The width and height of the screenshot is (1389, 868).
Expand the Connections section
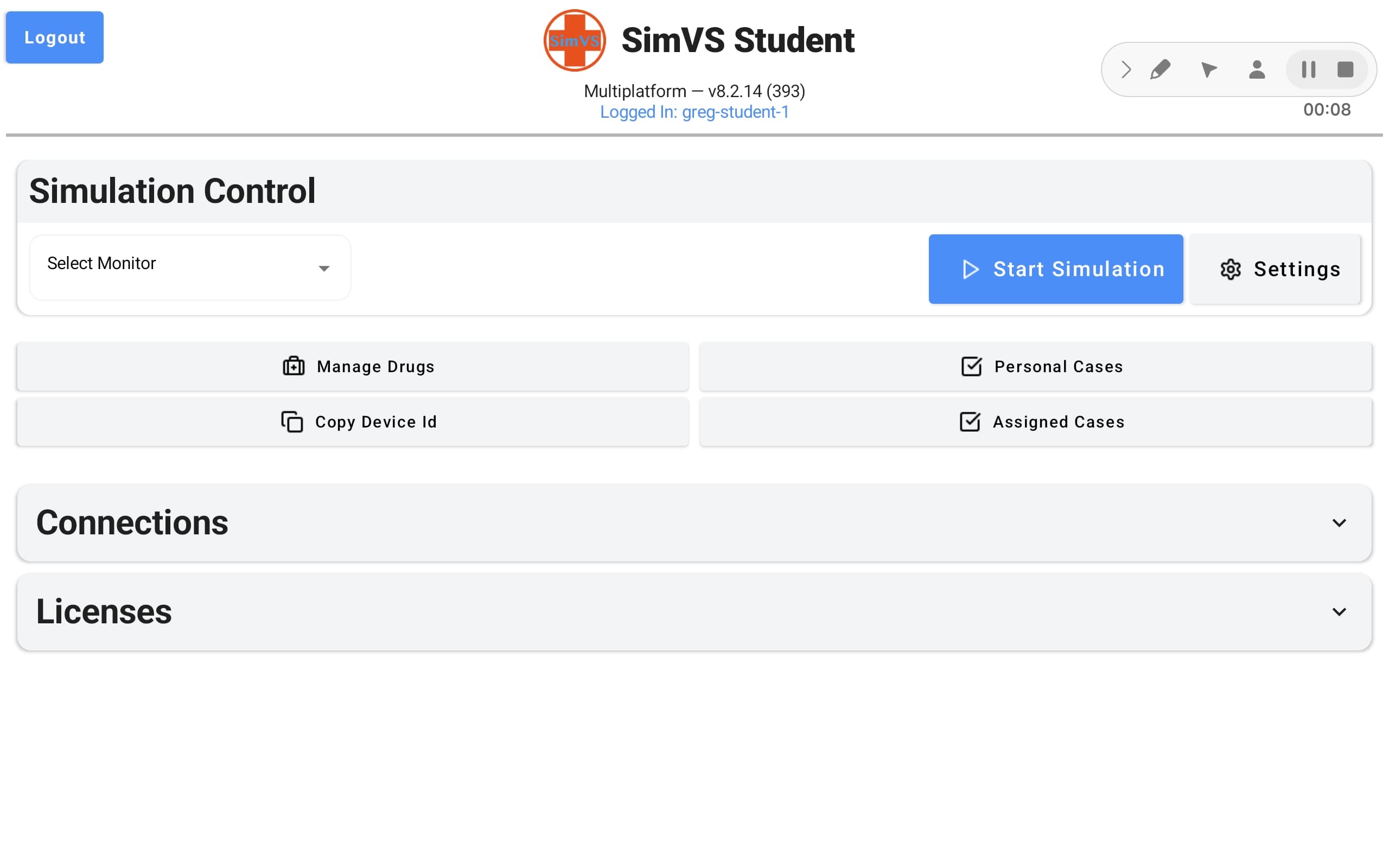(1340, 523)
